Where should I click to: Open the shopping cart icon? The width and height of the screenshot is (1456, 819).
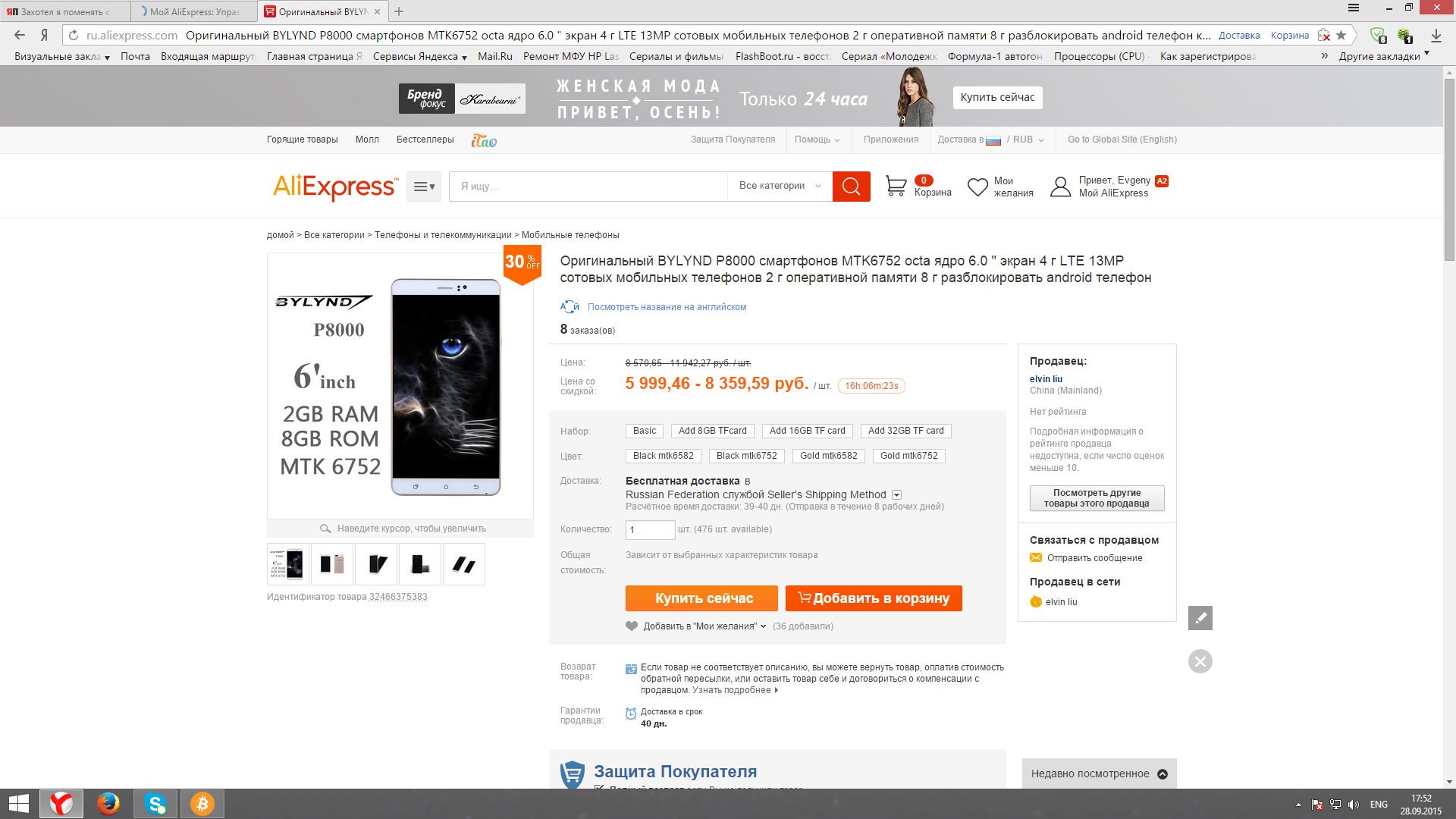pos(896,186)
